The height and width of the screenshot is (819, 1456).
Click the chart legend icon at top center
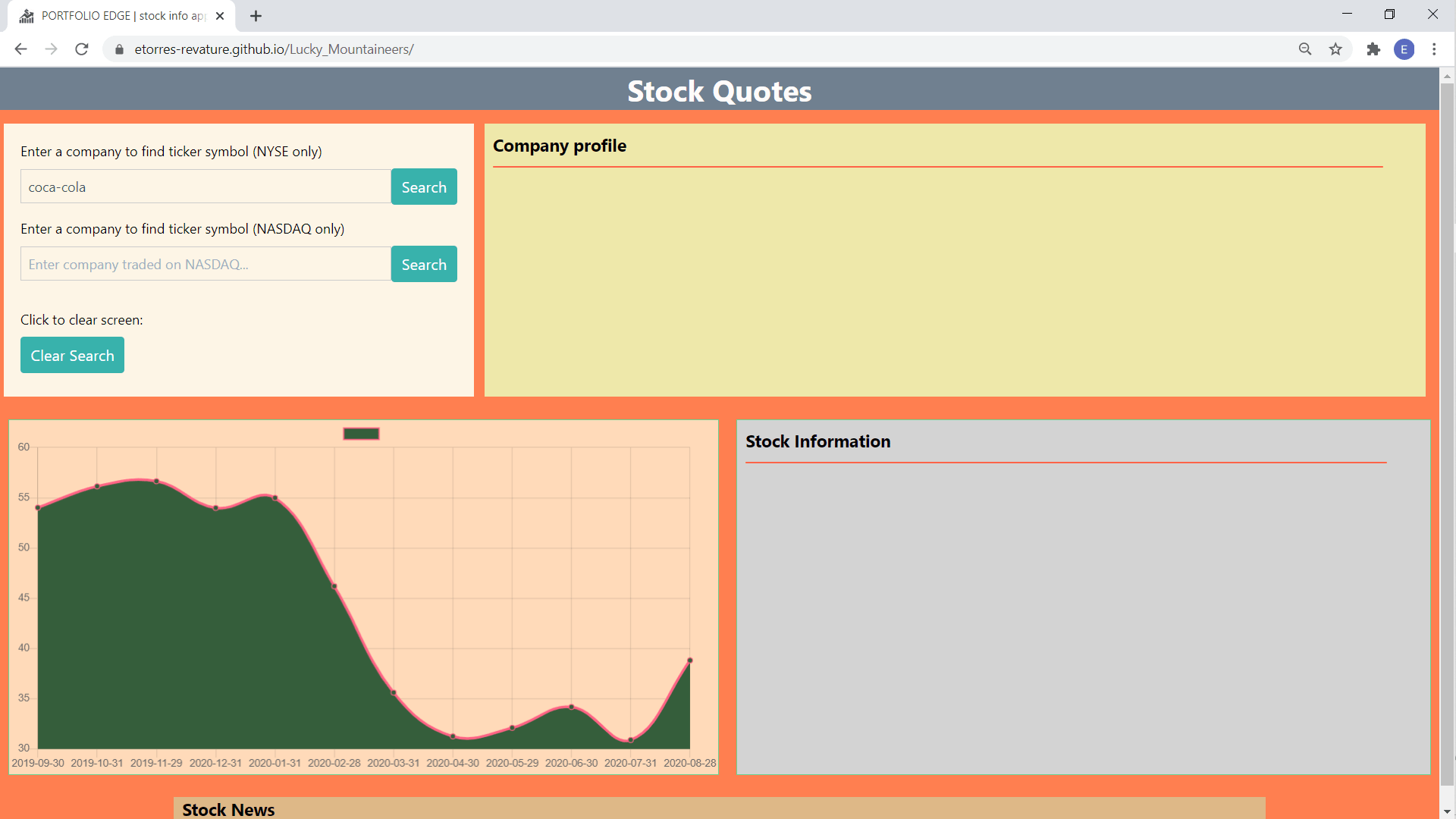[361, 432]
